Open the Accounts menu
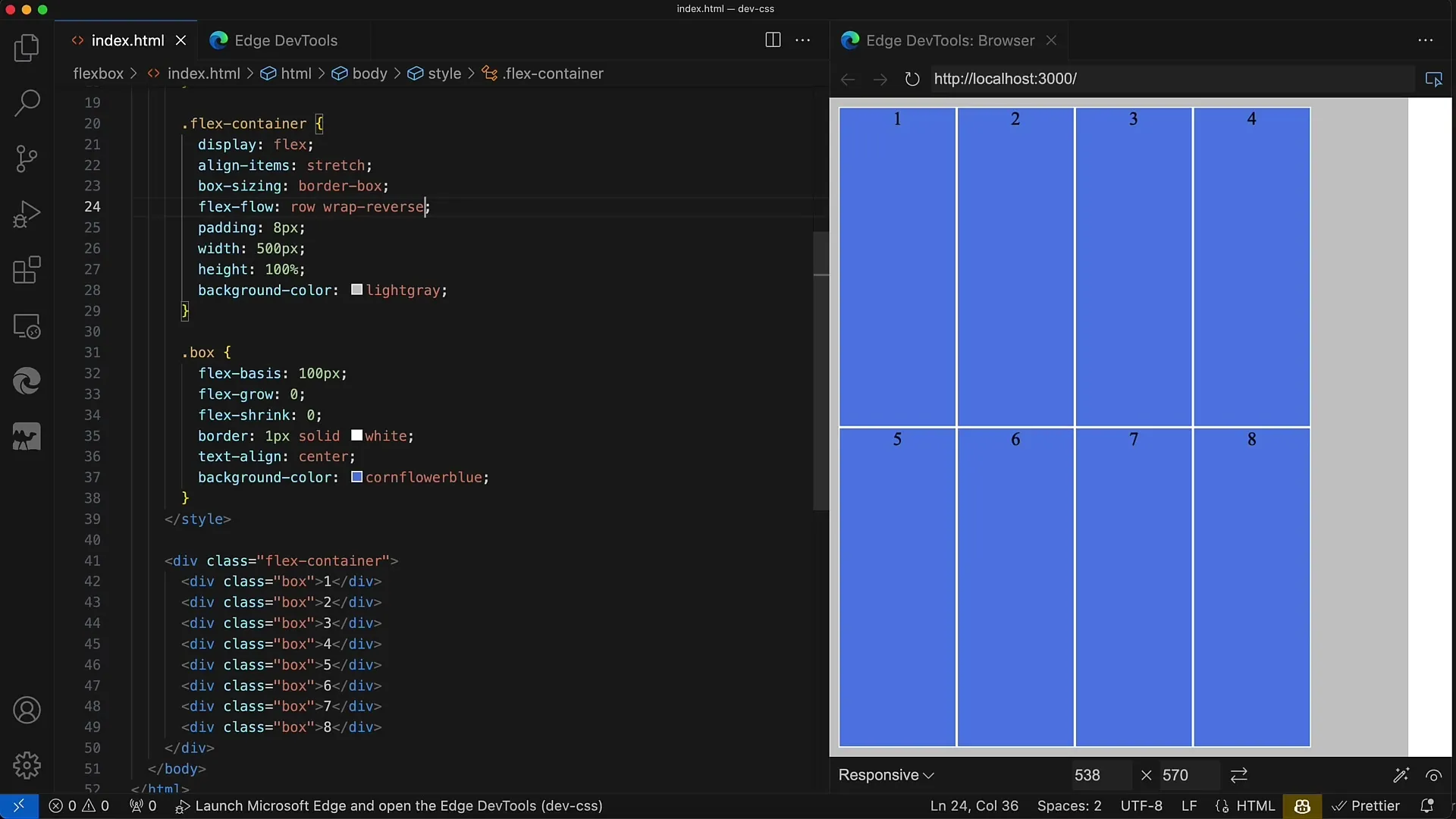The height and width of the screenshot is (819, 1456). coord(27,711)
